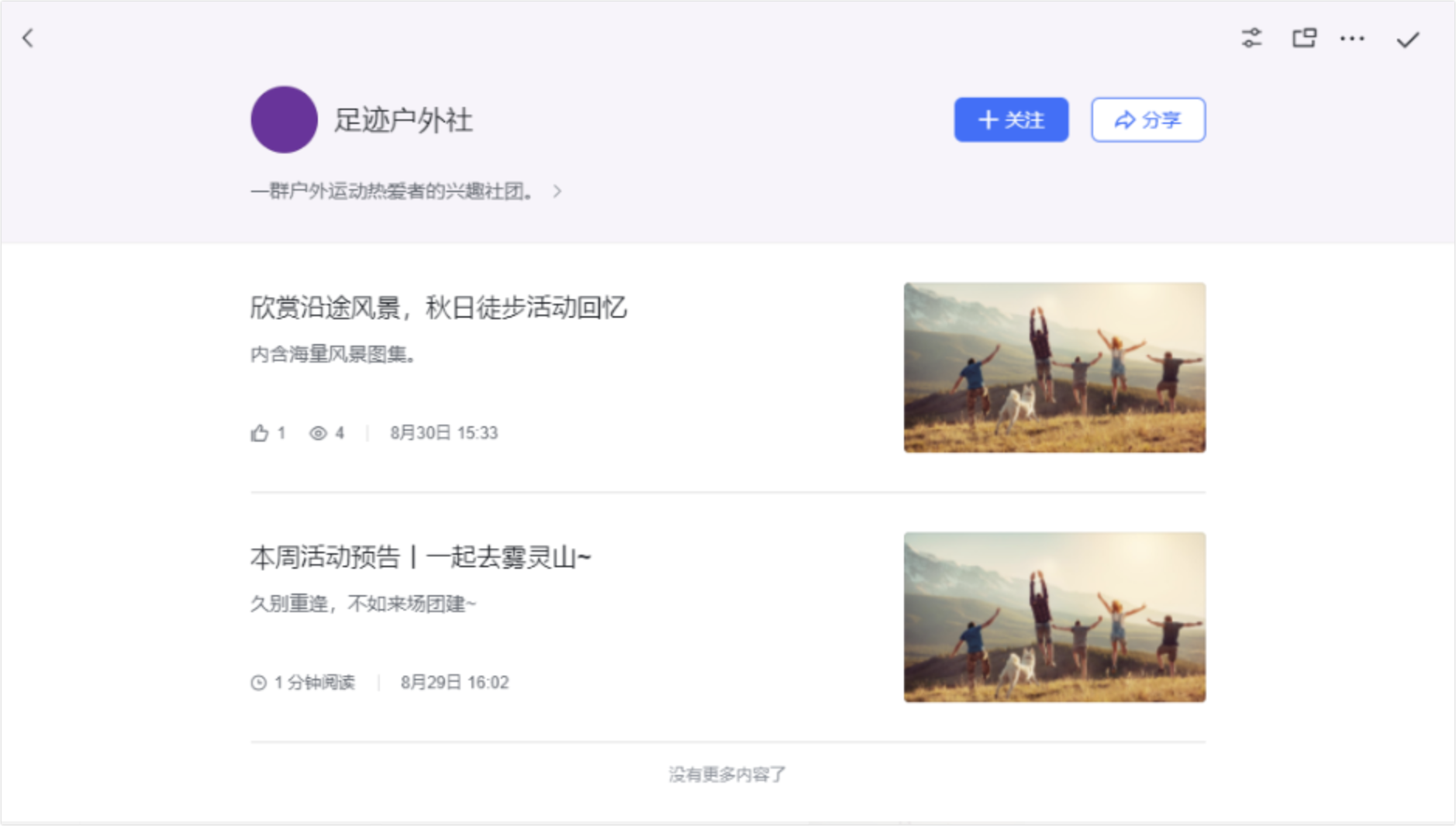Click the second article's cover image

pyautogui.click(x=1054, y=616)
